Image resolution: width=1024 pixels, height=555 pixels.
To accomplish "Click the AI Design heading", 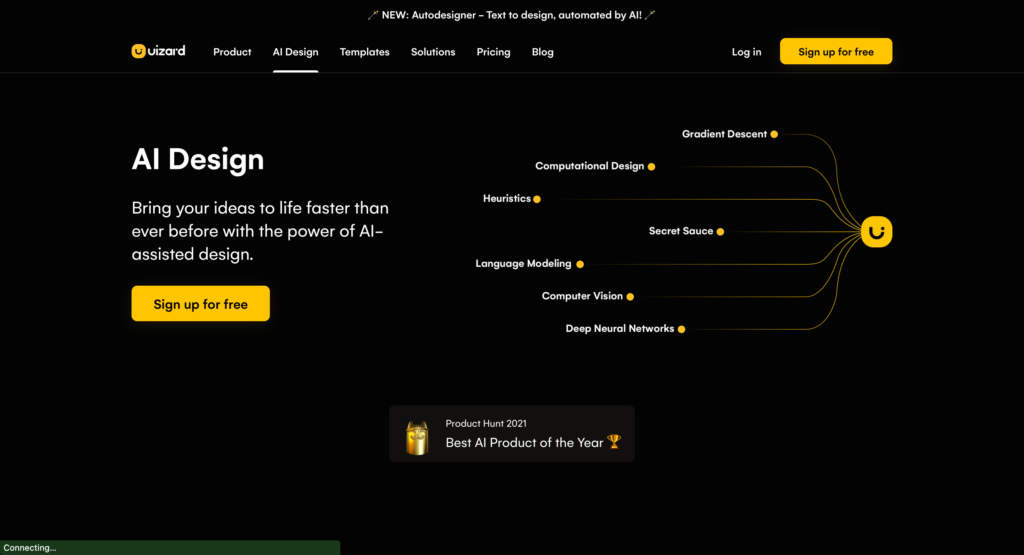I will pos(198,159).
